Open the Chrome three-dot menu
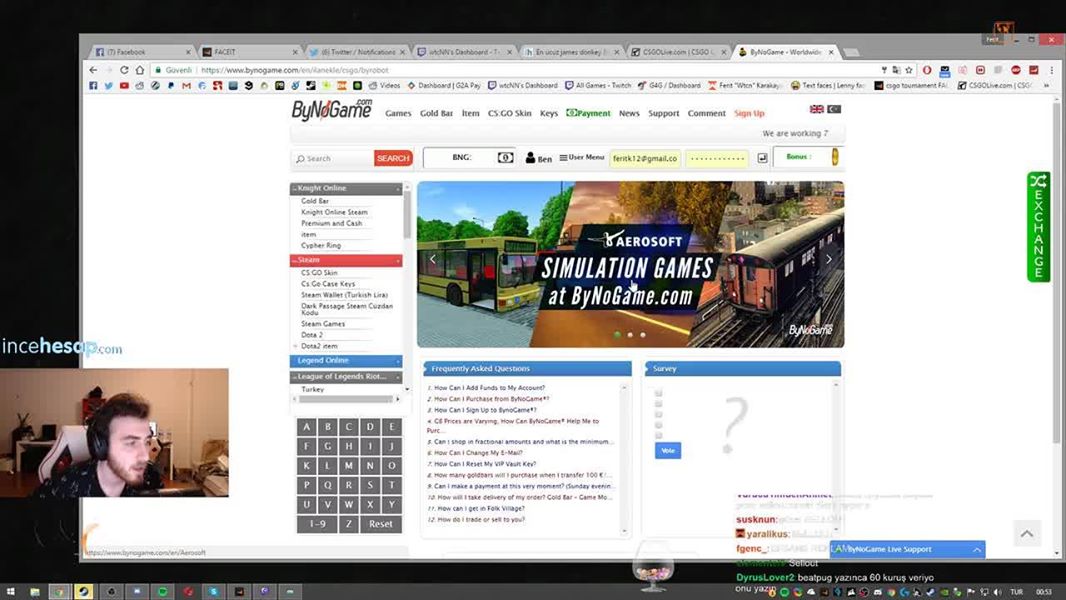This screenshot has height=600, width=1066. (1051, 70)
